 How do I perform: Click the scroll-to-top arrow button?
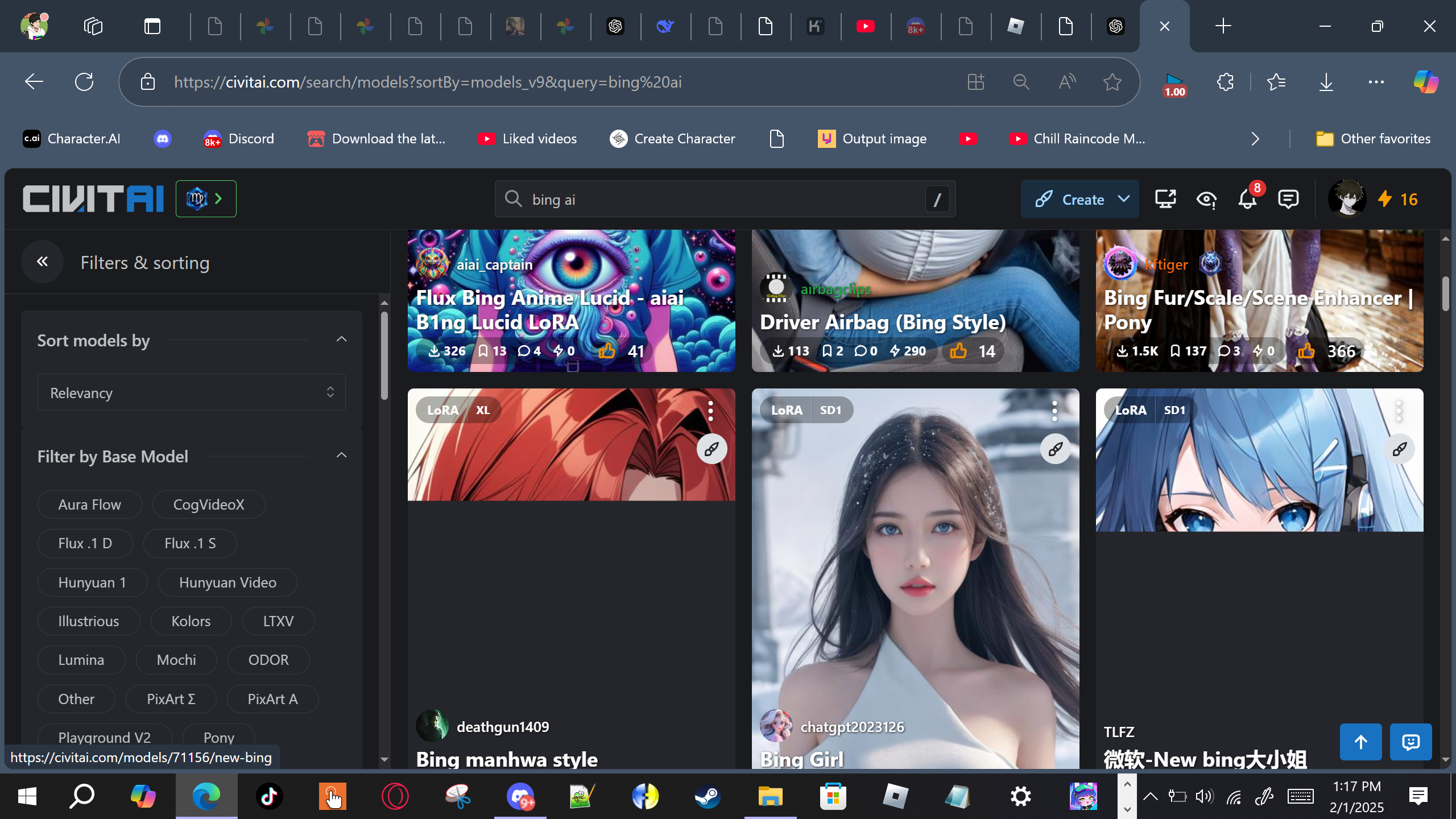click(x=1360, y=742)
